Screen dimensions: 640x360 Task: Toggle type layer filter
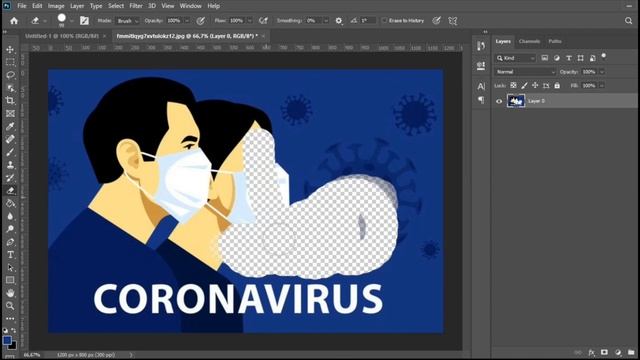point(569,58)
